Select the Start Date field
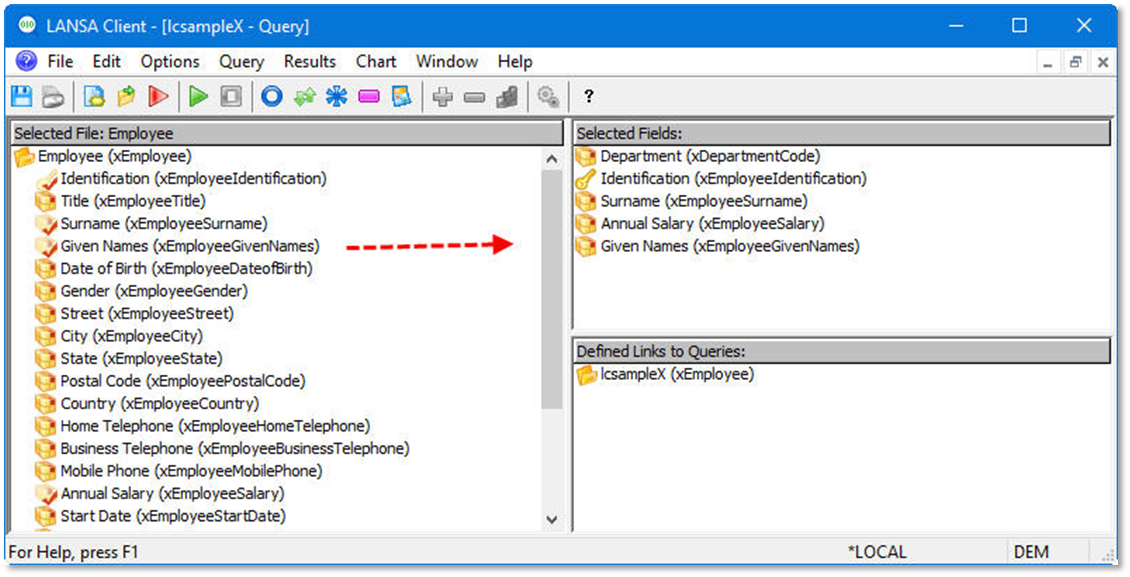 pos(161,516)
